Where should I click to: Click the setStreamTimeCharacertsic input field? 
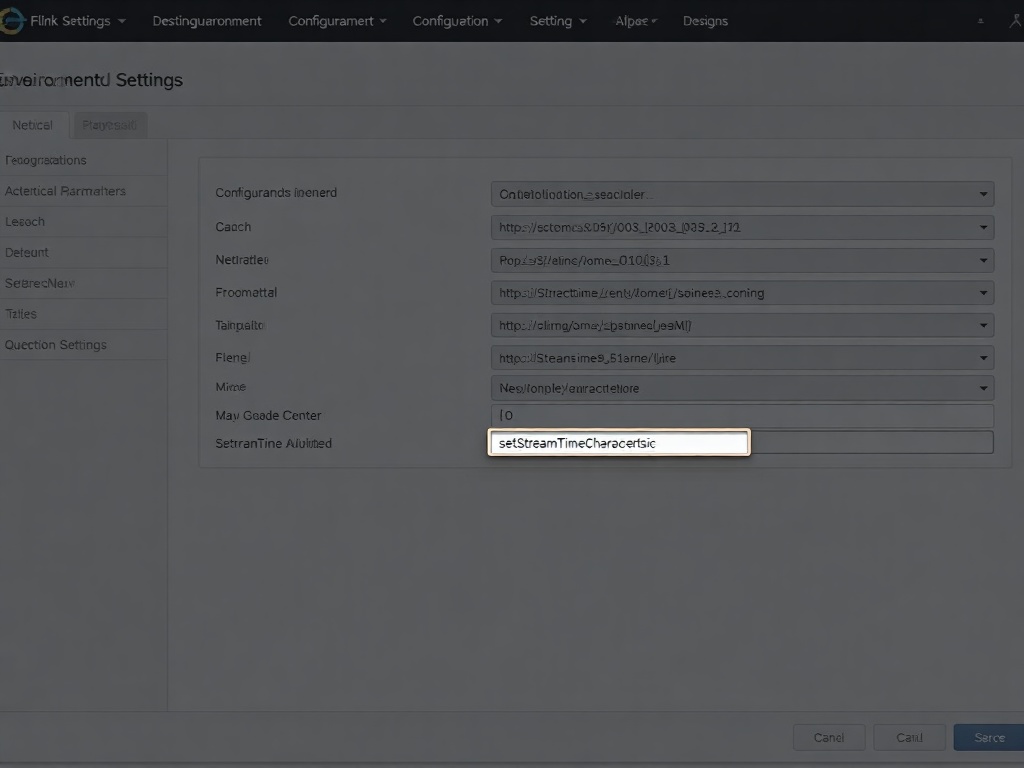tap(619, 443)
